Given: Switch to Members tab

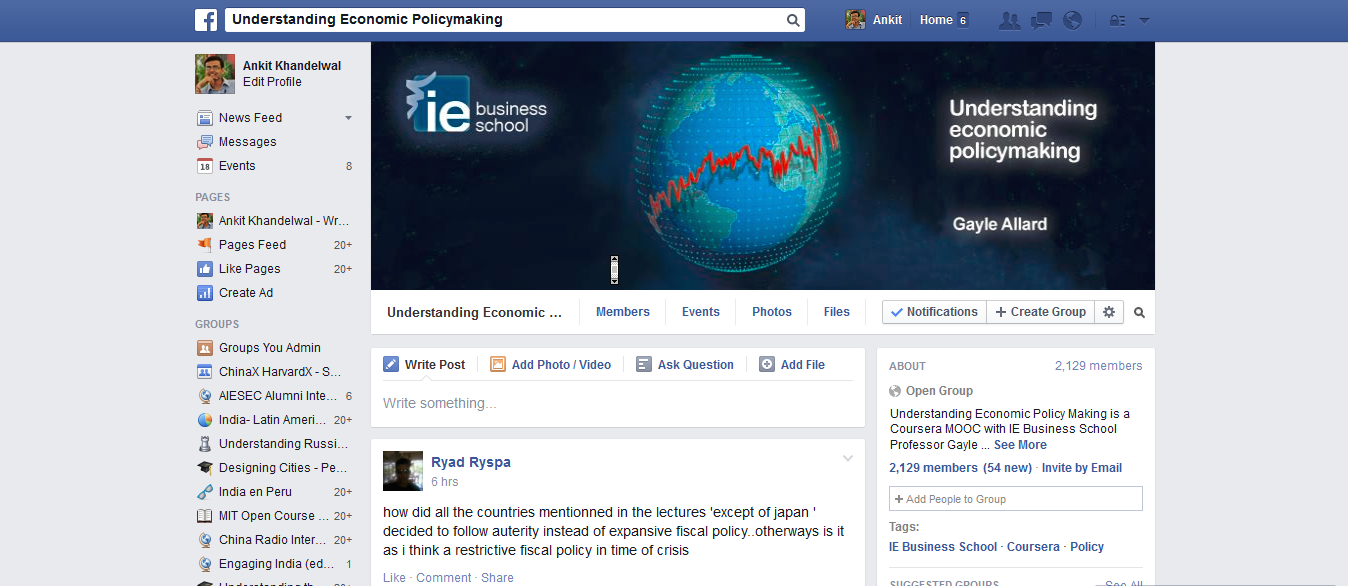Looking at the screenshot, I should click(623, 312).
